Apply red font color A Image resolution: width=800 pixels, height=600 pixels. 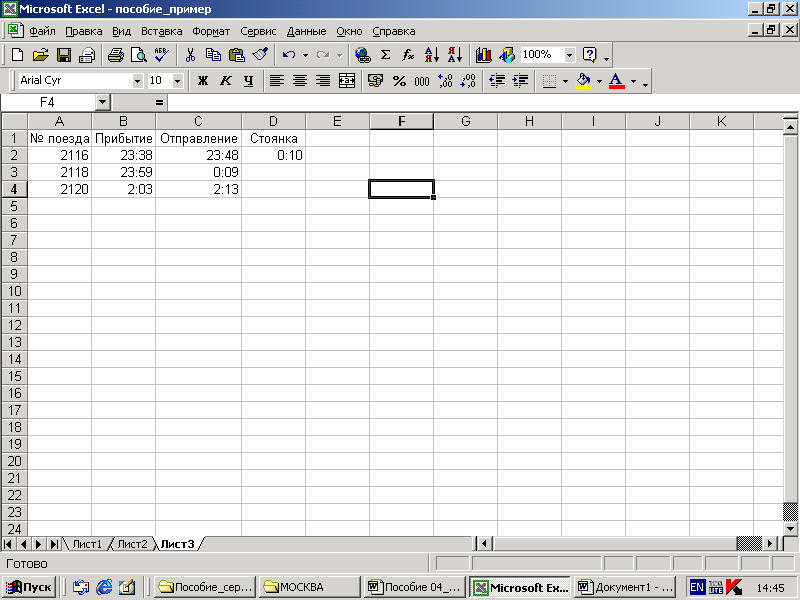click(x=616, y=81)
